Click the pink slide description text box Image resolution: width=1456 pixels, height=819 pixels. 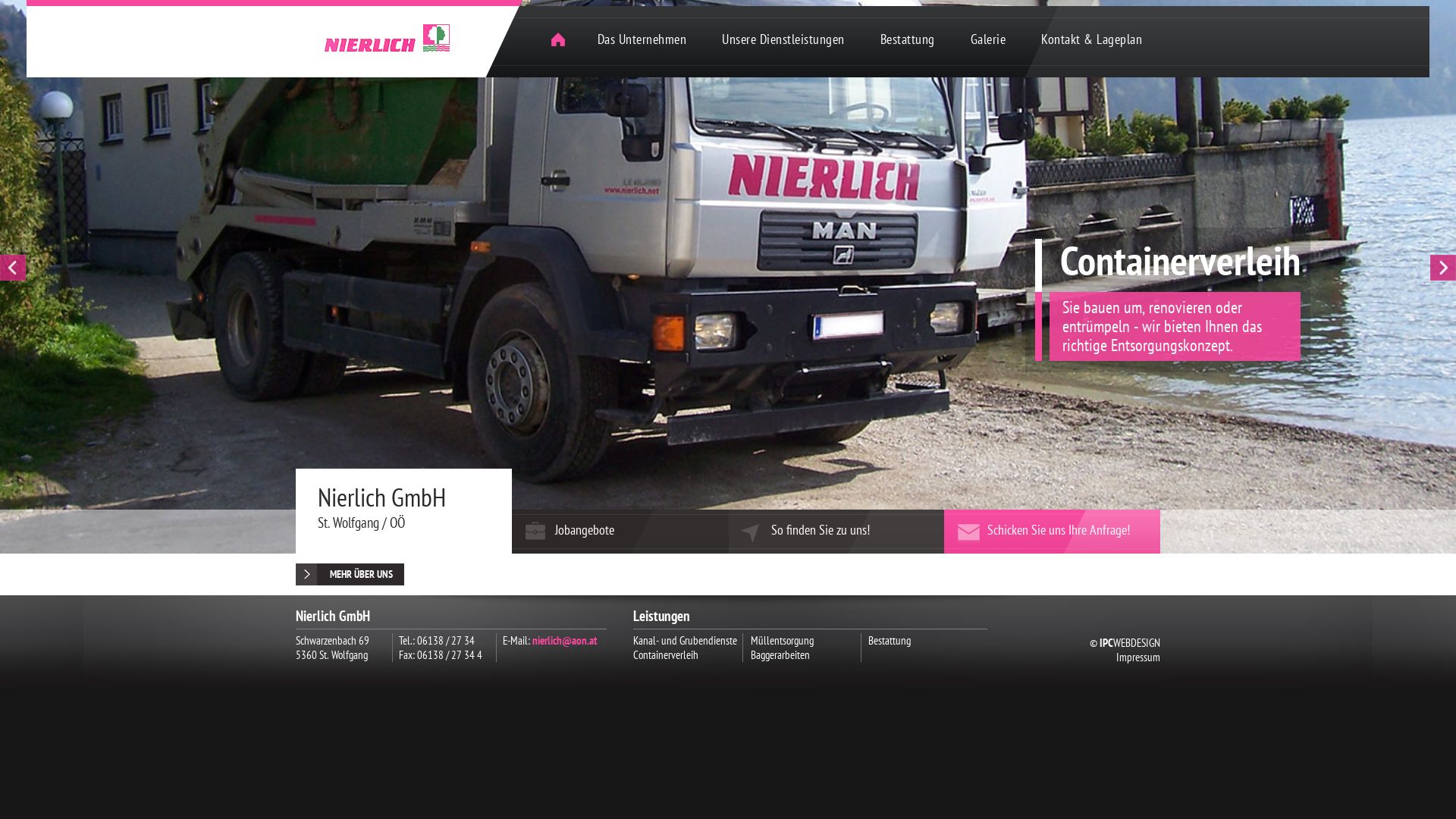click(x=1175, y=327)
